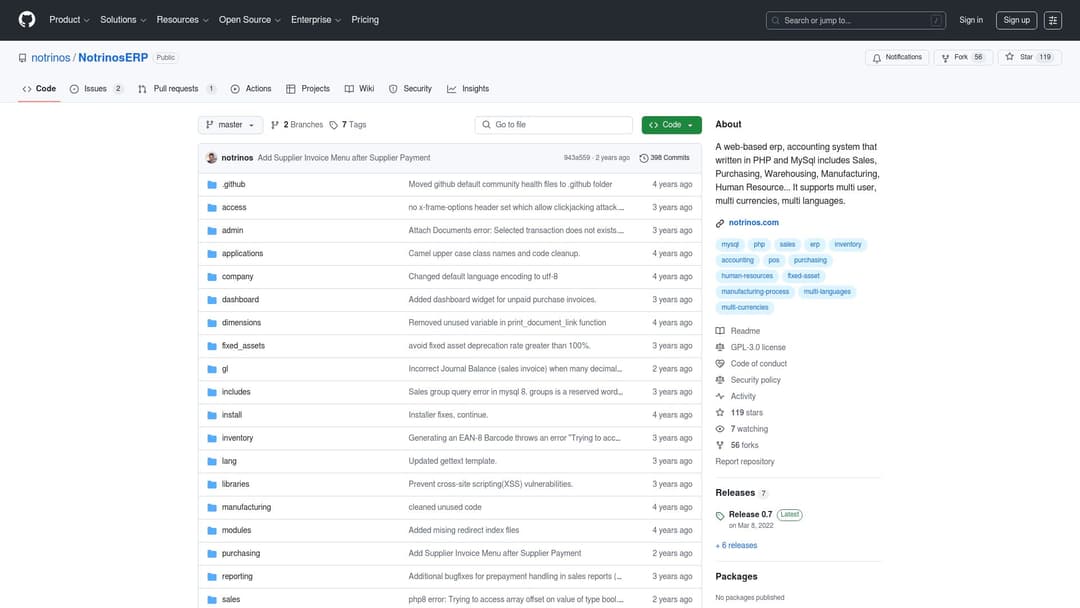View the 7 Tags link

click(x=348, y=125)
